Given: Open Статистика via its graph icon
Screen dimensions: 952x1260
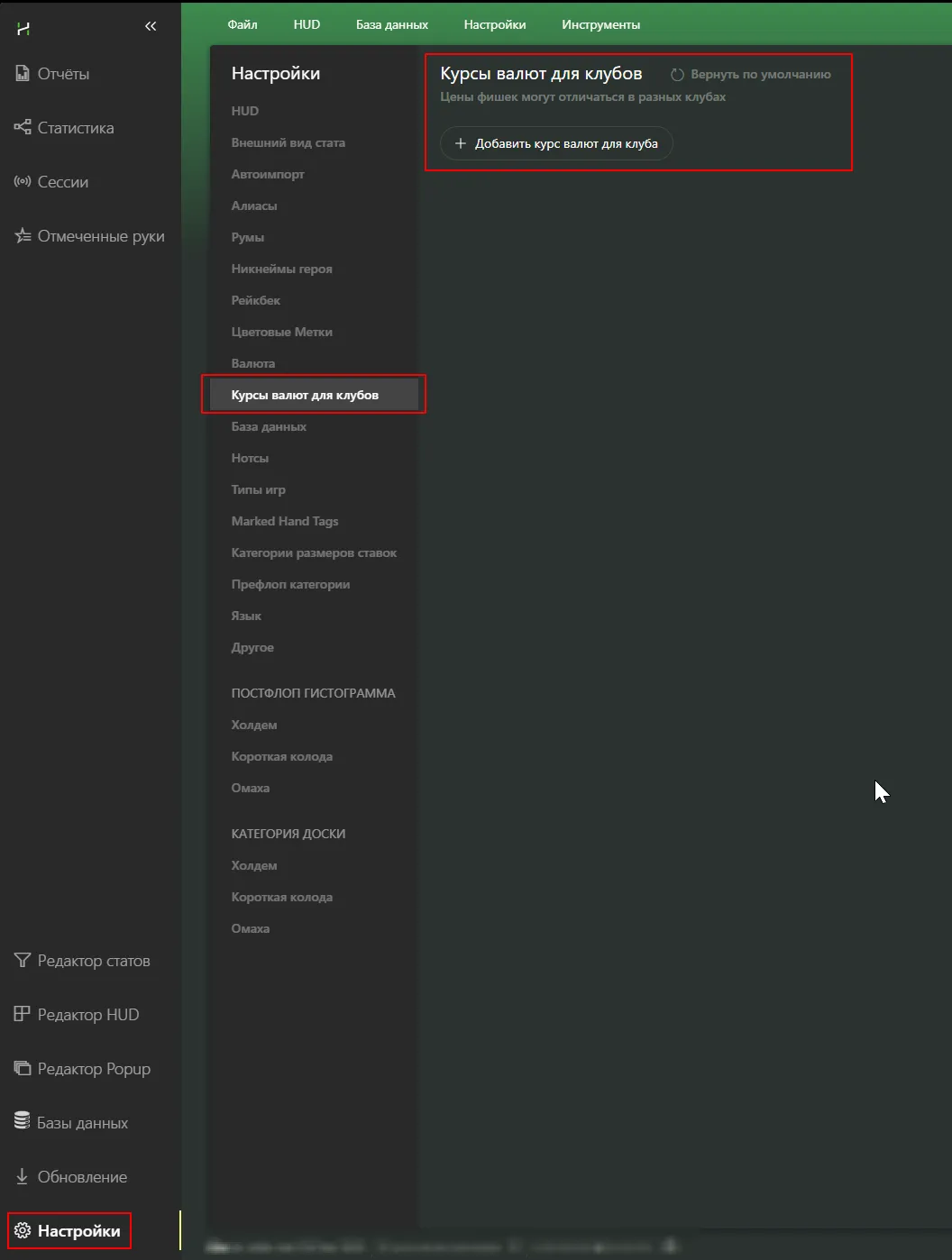Looking at the screenshot, I should (23, 128).
